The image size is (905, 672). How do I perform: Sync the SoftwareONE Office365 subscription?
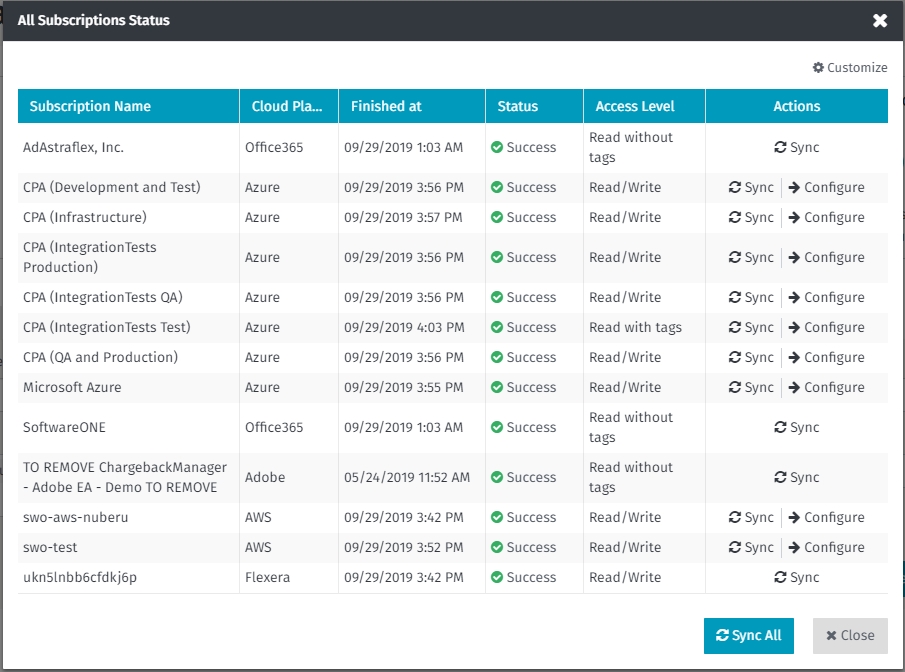tap(796, 427)
